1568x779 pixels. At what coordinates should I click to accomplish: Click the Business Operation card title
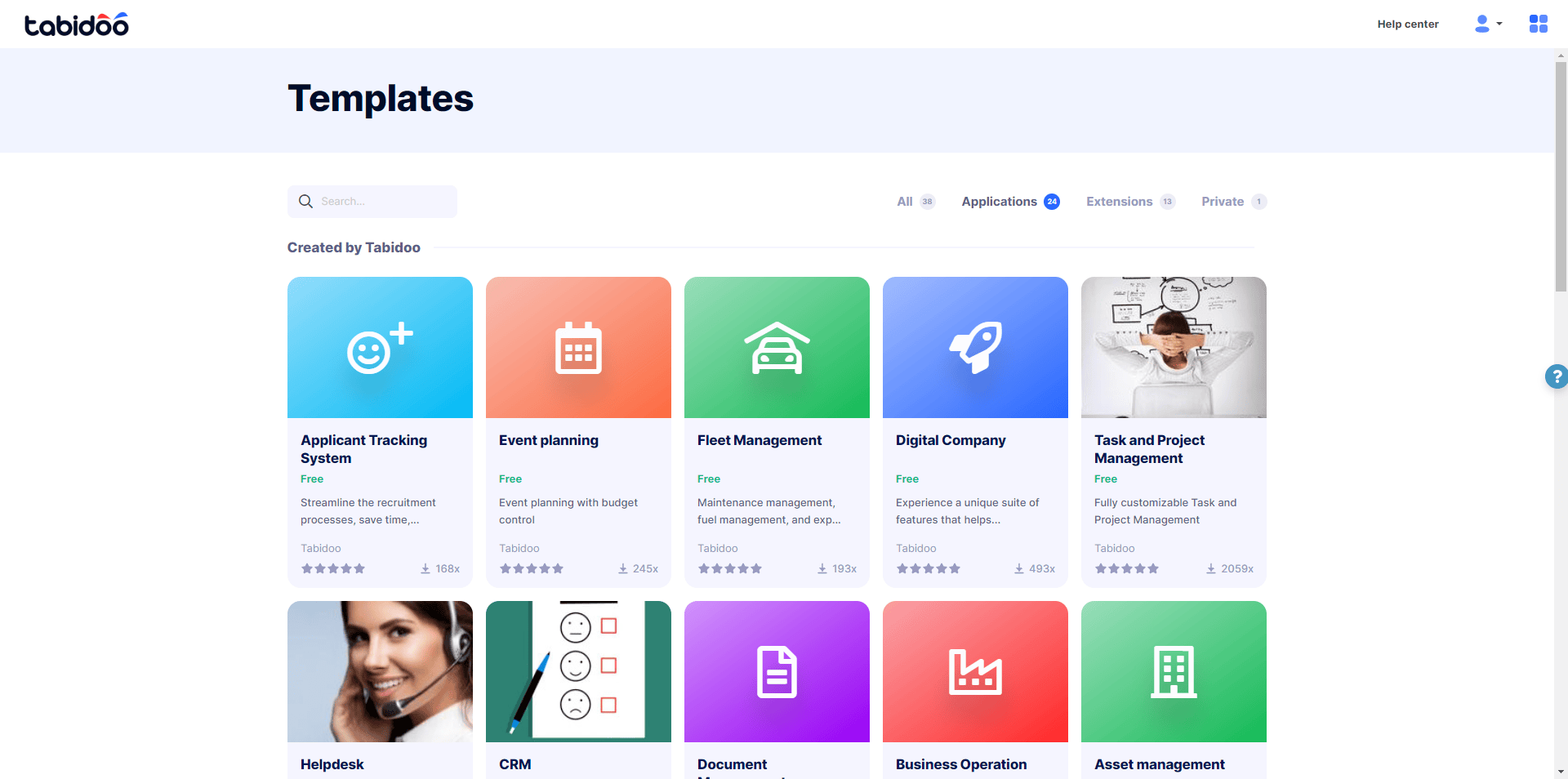(x=961, y=764)
